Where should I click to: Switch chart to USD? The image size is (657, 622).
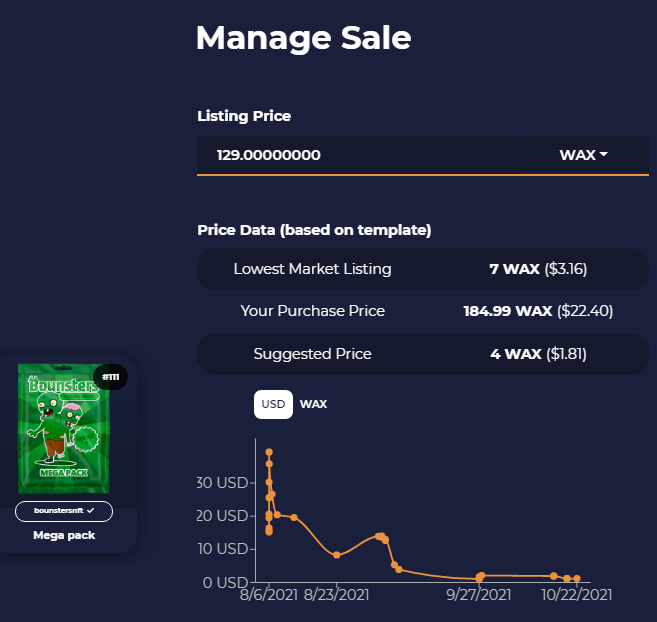point(273,404)
